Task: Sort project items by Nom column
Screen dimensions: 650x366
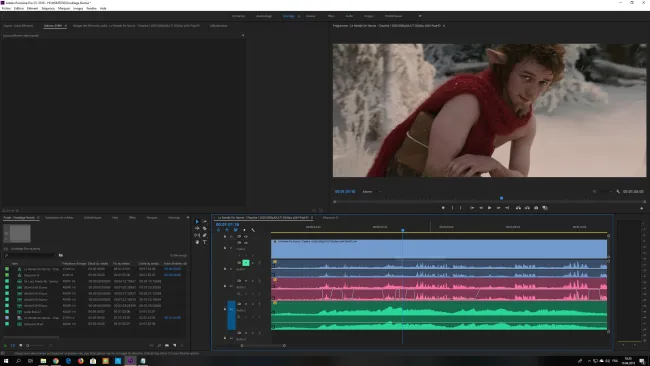Action: pyautogui.click(x=15, y=264)
